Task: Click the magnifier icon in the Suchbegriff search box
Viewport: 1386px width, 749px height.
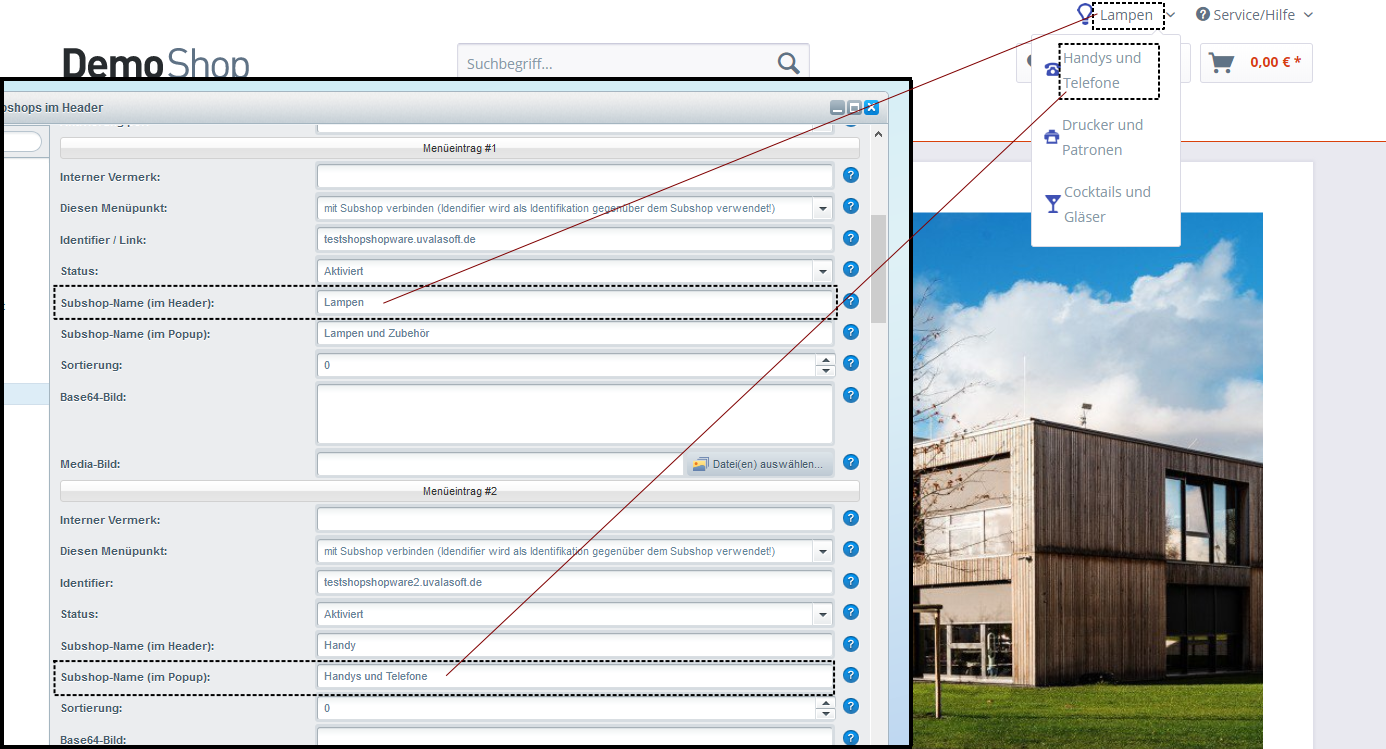Action: coord(788,64)
